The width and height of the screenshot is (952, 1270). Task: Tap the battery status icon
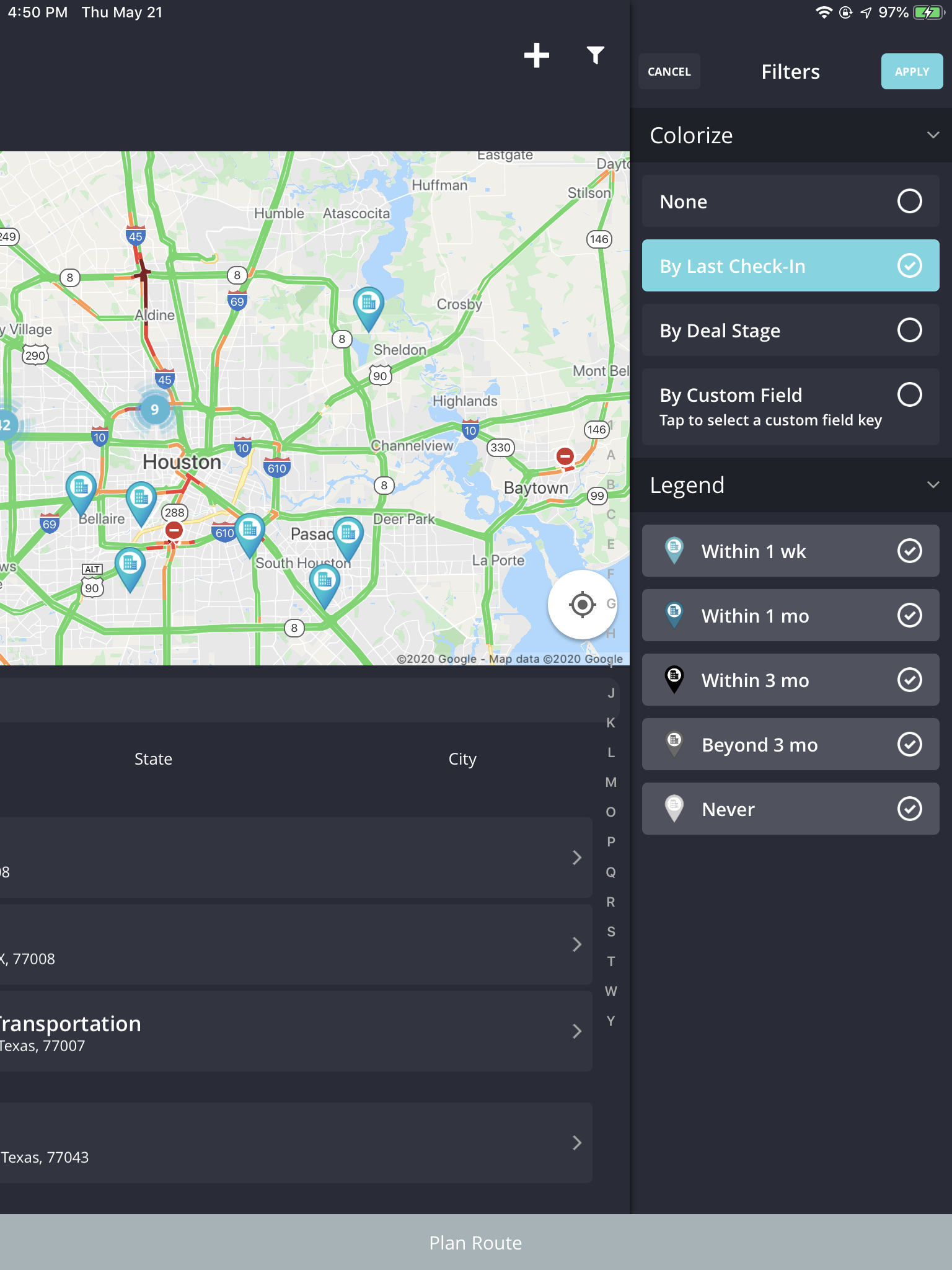coord(928,12)
